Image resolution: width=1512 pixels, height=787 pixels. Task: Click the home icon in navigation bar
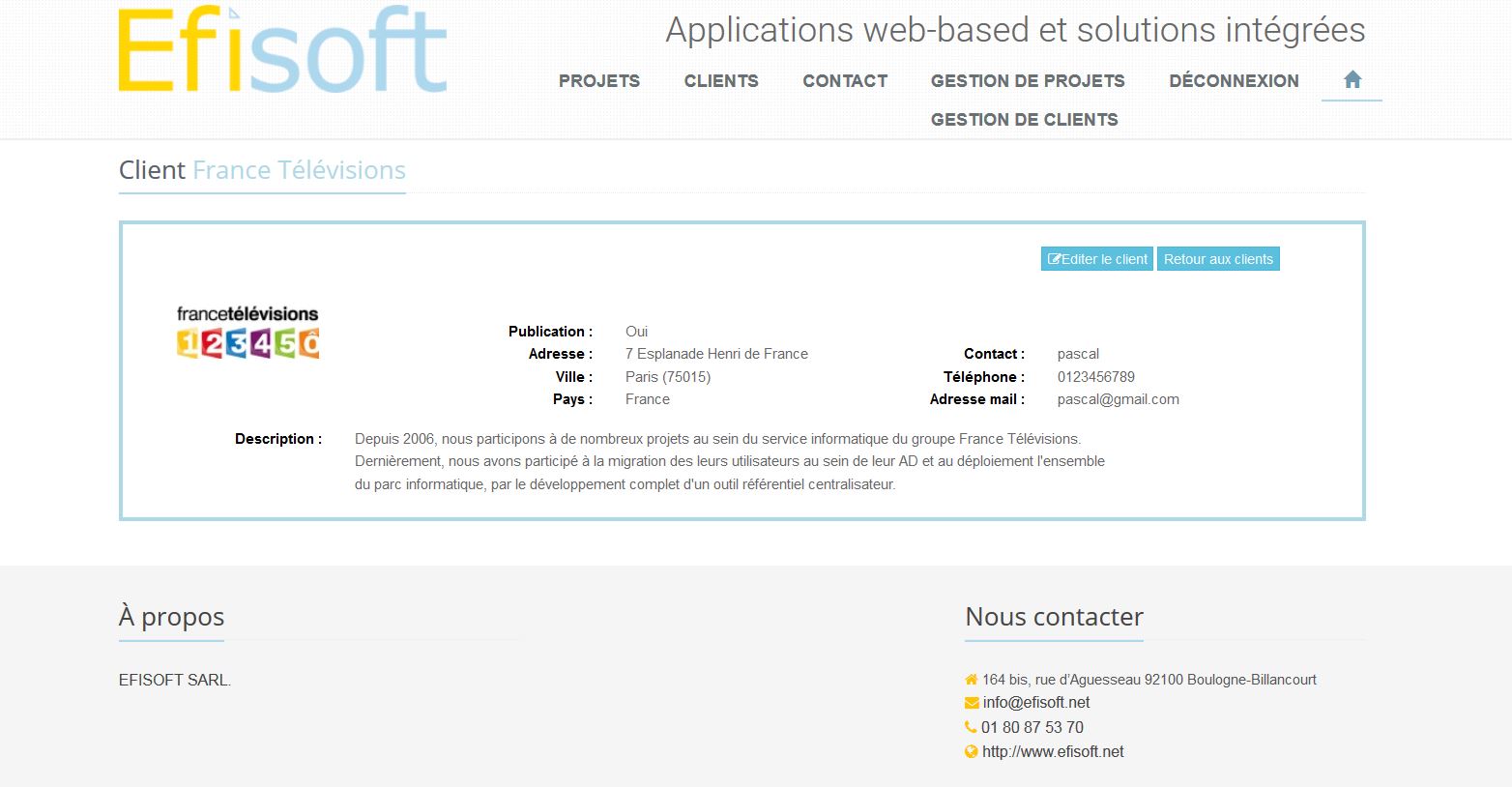pos(1352,80)
